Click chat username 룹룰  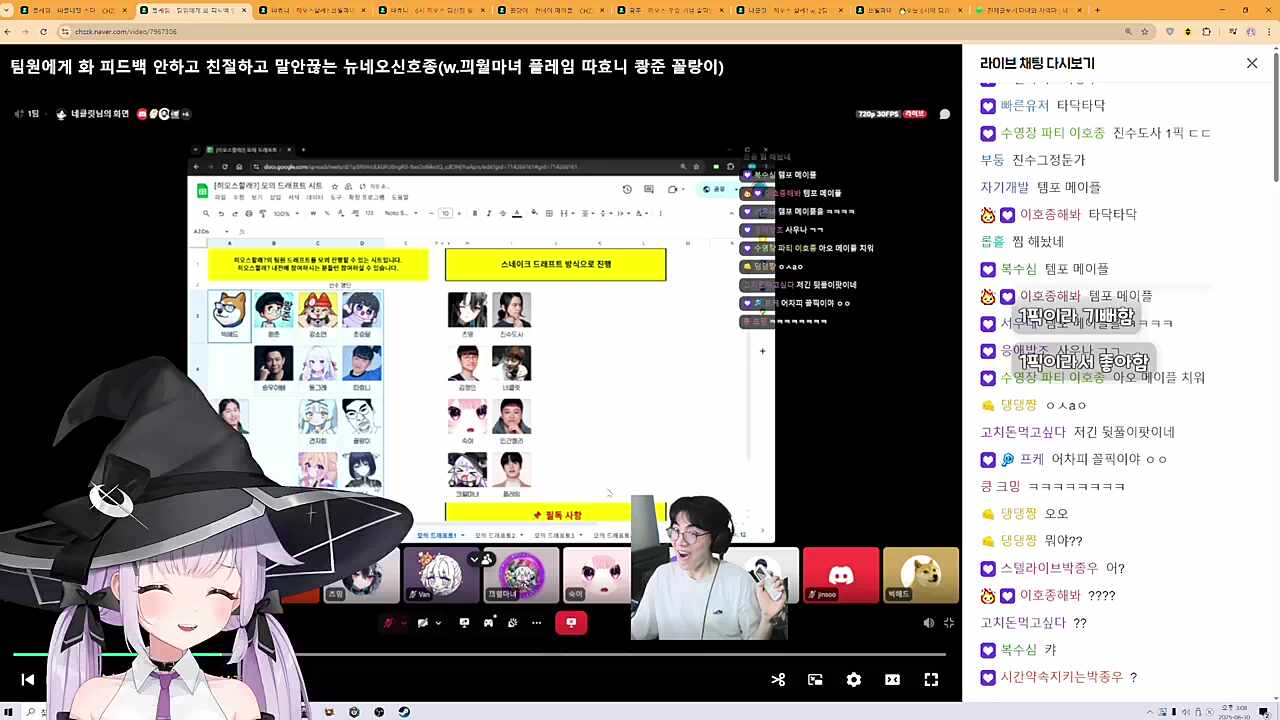click(992, 241)
